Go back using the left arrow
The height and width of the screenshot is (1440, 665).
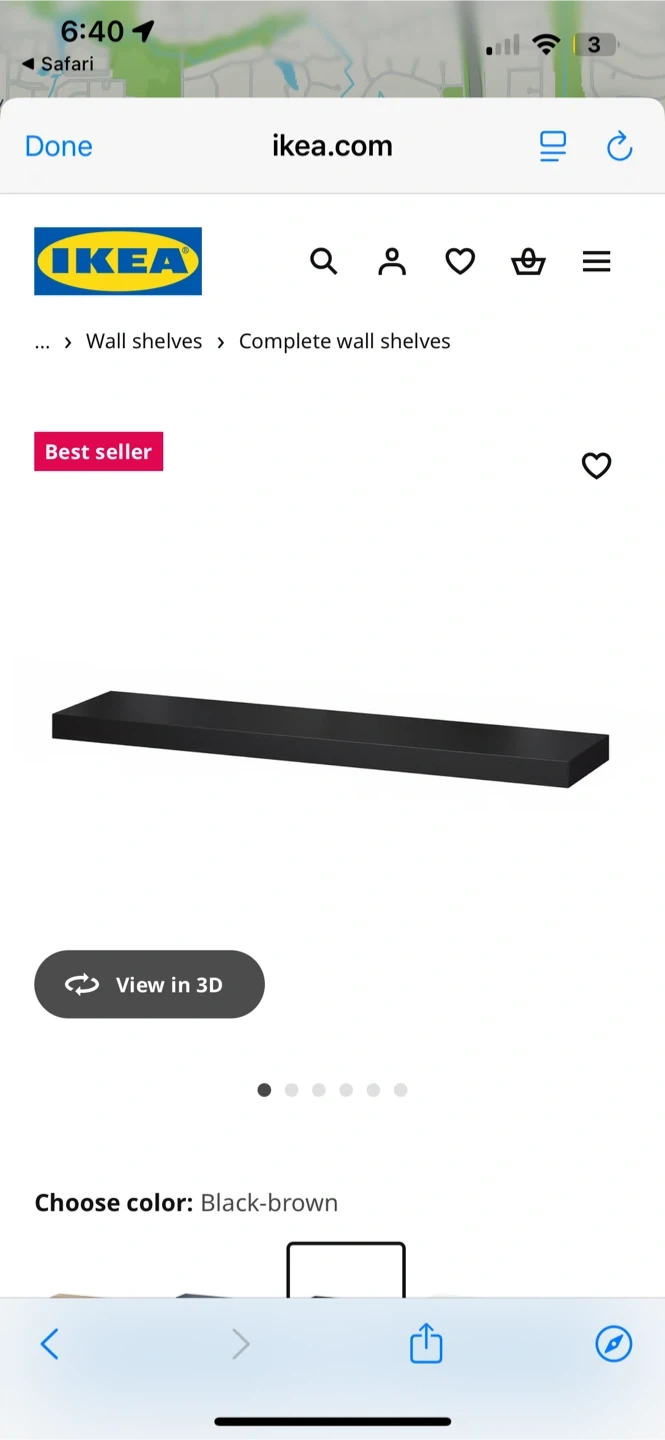[x=49, y=1344]
